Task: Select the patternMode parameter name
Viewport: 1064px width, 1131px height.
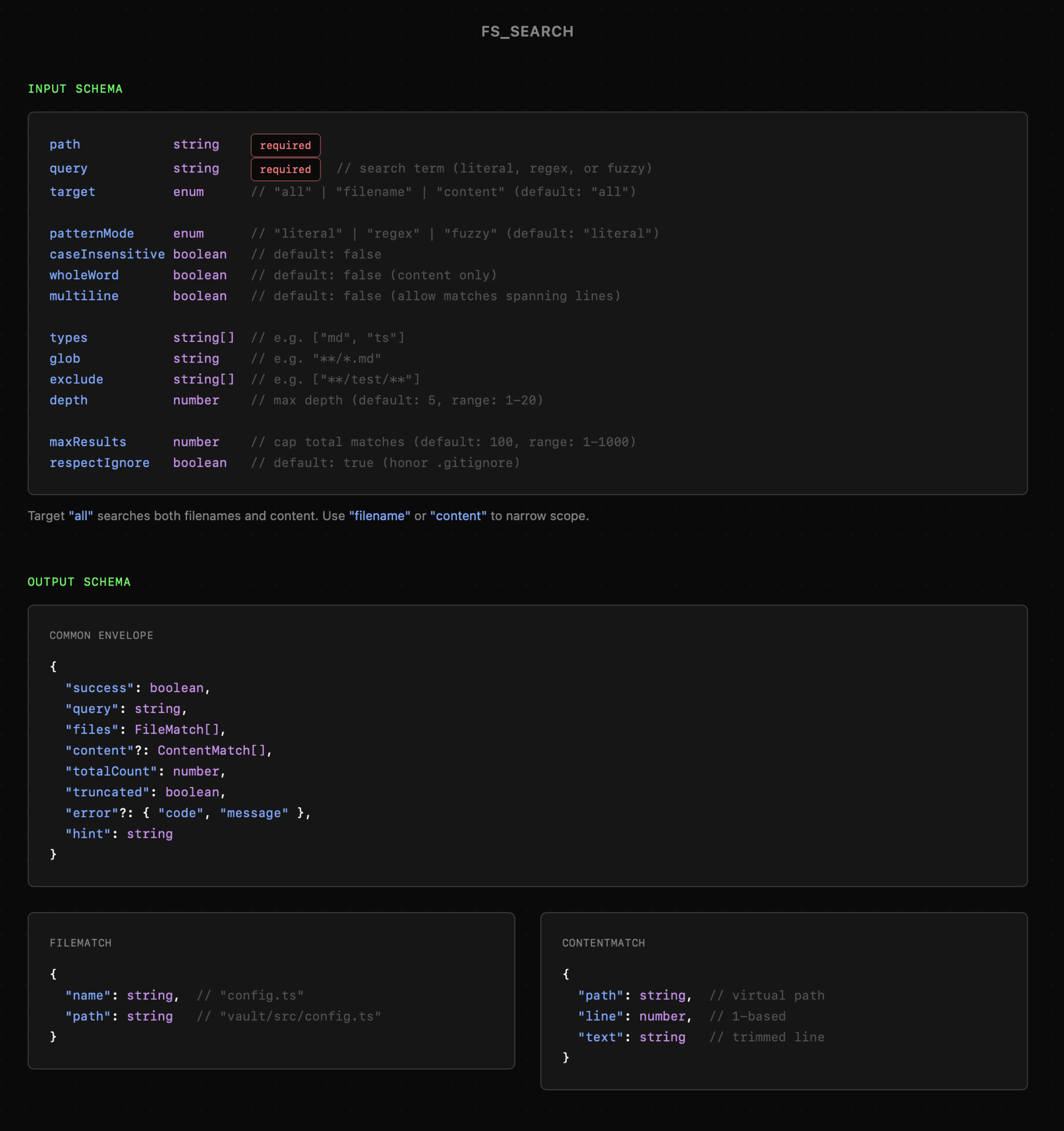Action: 92,233
